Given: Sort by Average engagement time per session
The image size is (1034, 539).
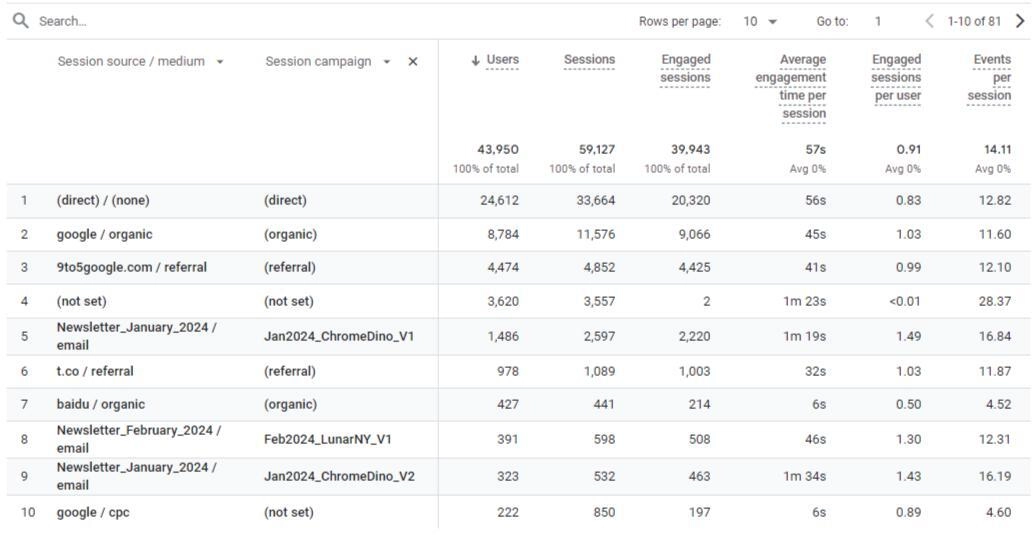Looking at the screenshot, I should point(791,86).
